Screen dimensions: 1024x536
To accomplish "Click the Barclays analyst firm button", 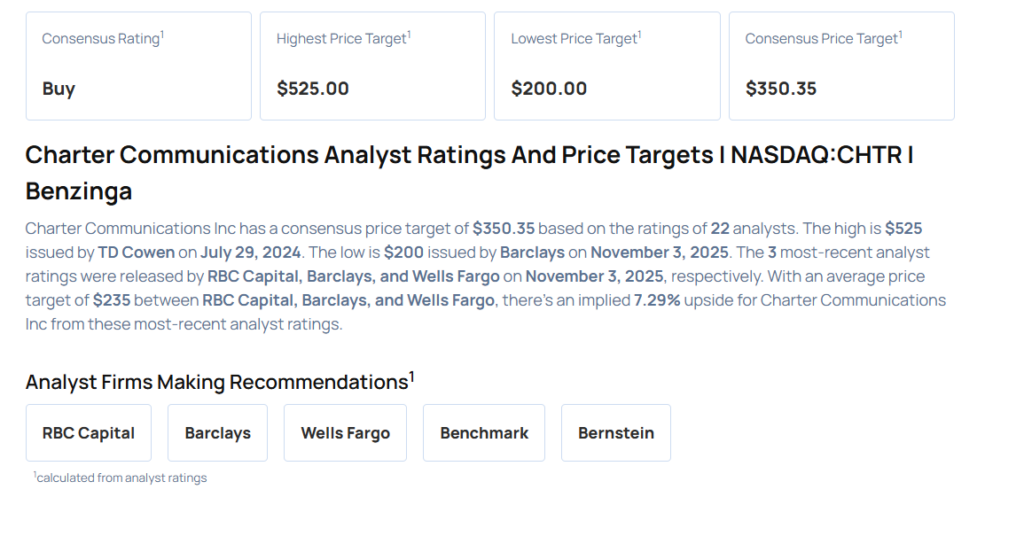I will [217, 433].
